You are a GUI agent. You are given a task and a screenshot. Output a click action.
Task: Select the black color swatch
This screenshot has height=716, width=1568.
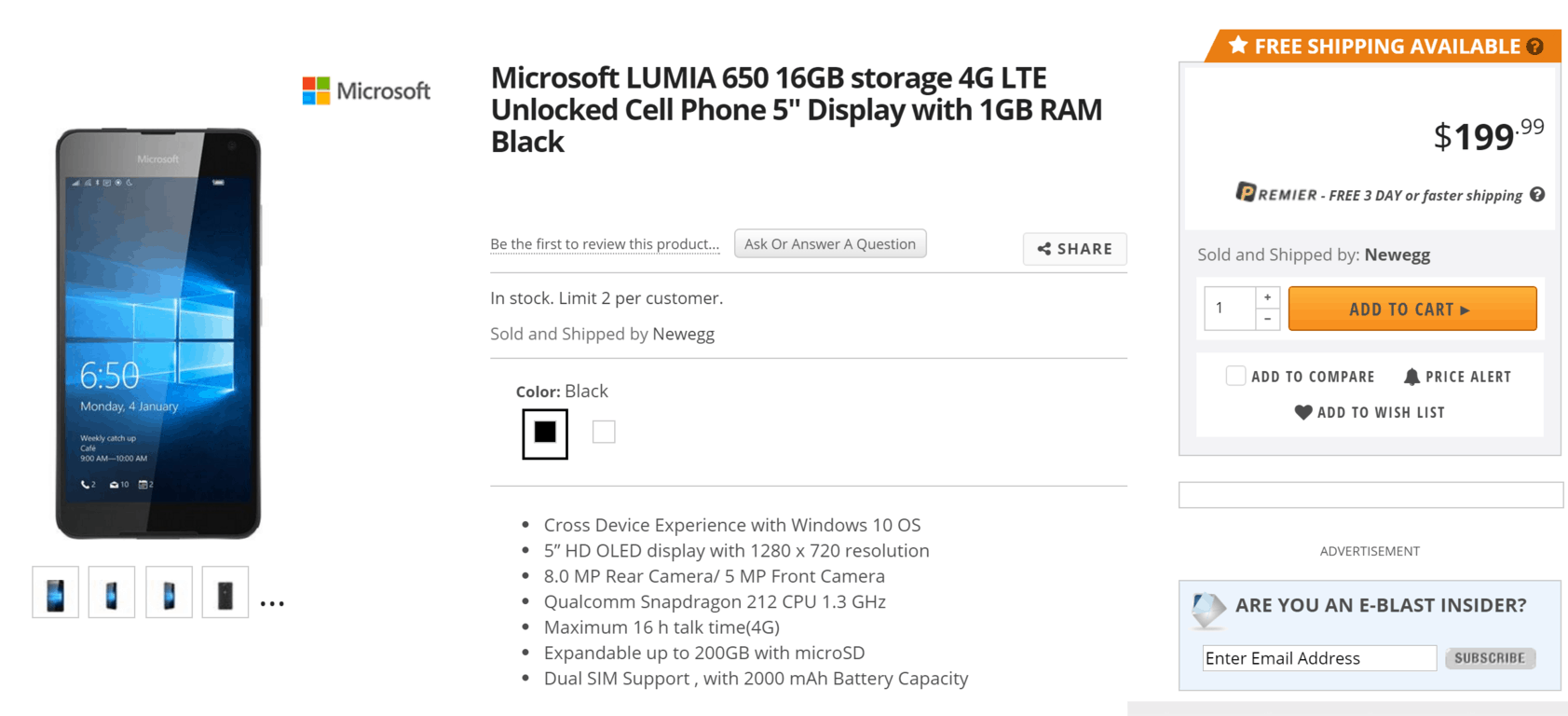[x=545, y=433]
